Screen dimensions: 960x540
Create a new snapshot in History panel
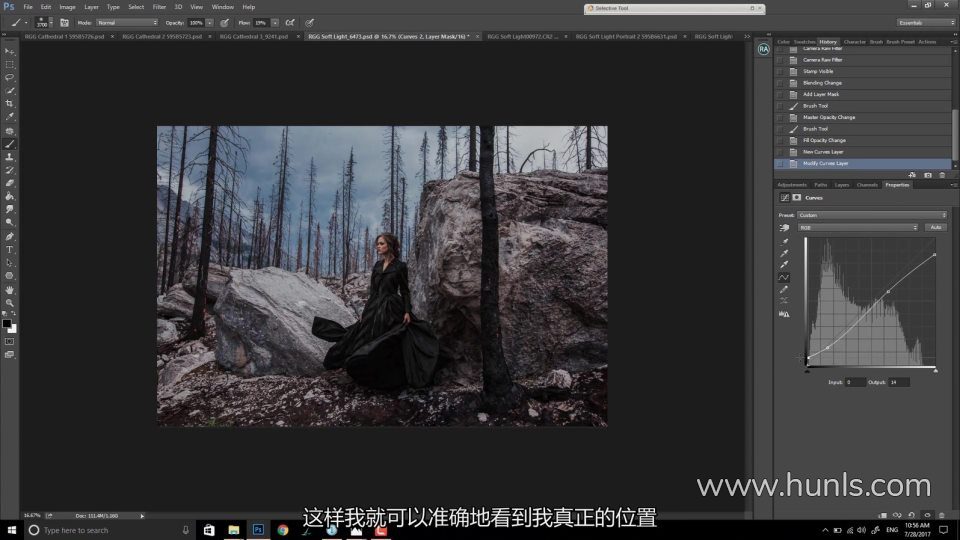point(928,175)
